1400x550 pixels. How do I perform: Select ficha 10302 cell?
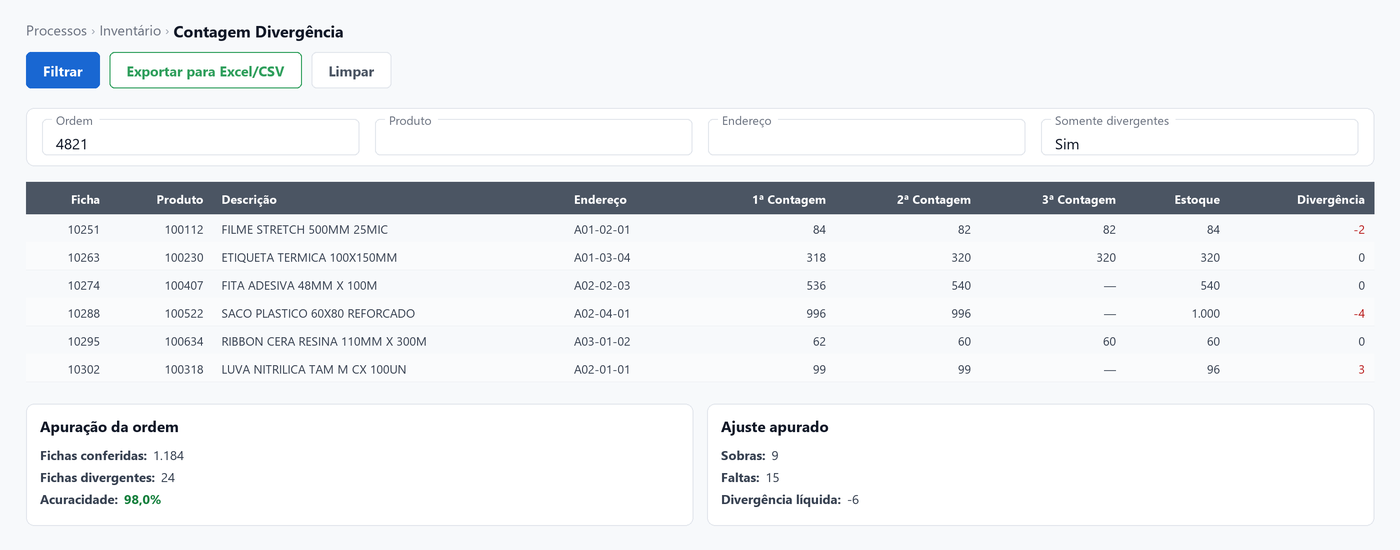point(84,369)
